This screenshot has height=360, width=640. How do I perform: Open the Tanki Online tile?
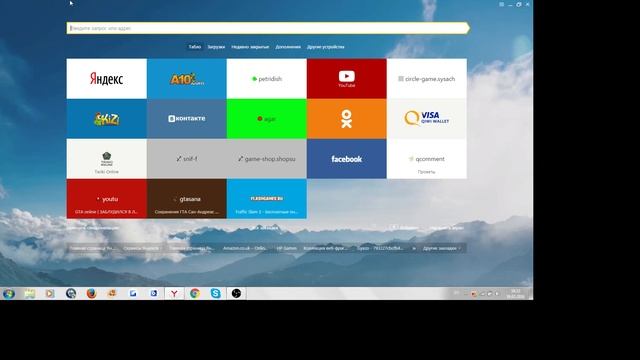pyautogui.click(x=107, y=158)
